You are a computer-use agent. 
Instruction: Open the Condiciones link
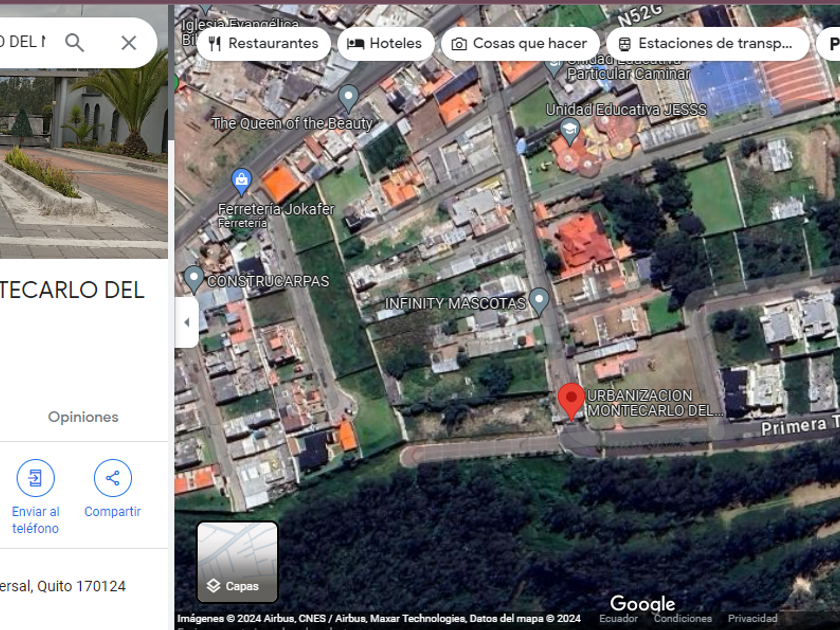point(682,618)
